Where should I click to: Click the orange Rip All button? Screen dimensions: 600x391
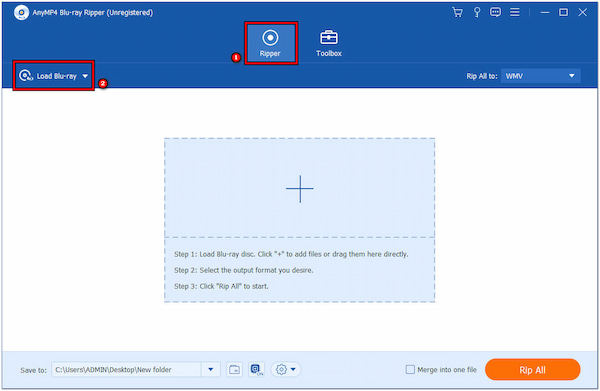tap(532, 370)
